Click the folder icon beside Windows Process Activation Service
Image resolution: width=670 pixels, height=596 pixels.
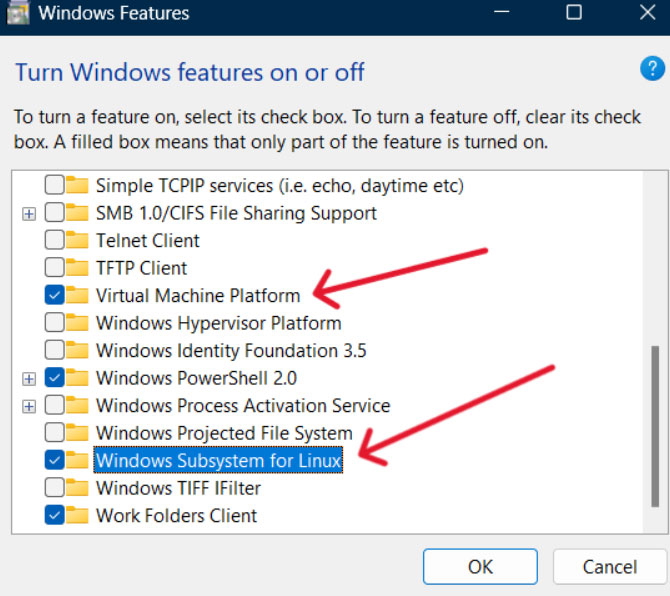click(77, 405)
